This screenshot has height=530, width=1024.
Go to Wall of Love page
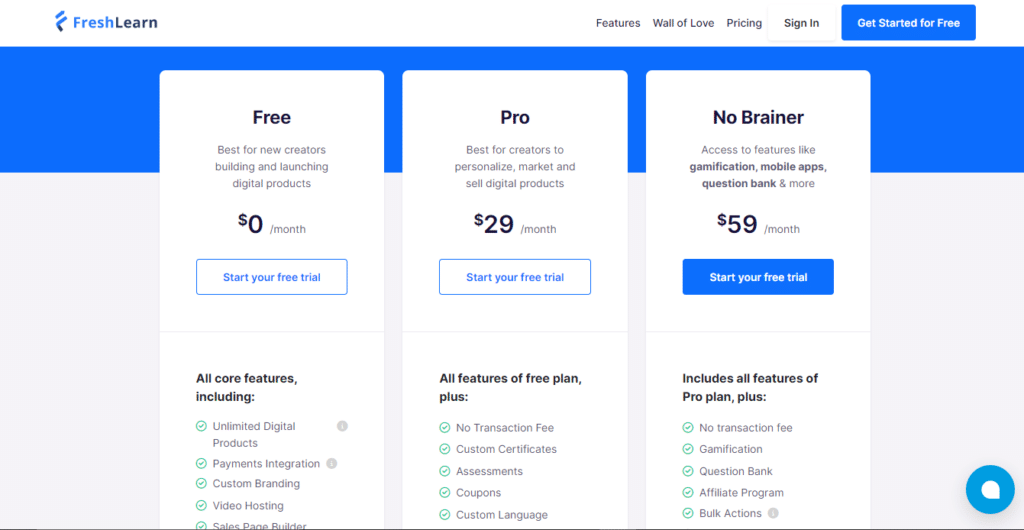(x=683, y=23)
